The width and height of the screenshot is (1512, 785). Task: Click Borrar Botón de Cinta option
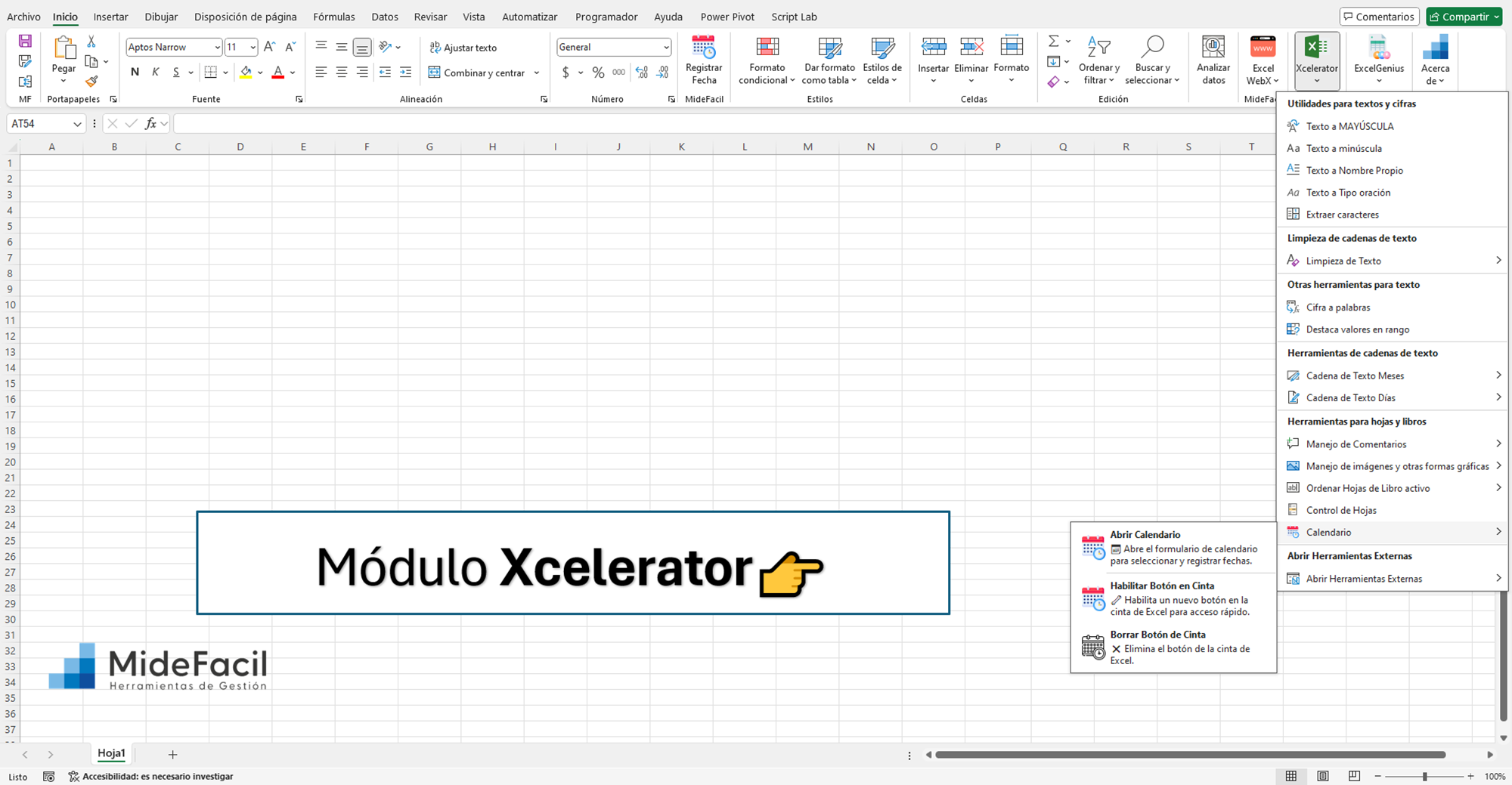[1173, 647]
